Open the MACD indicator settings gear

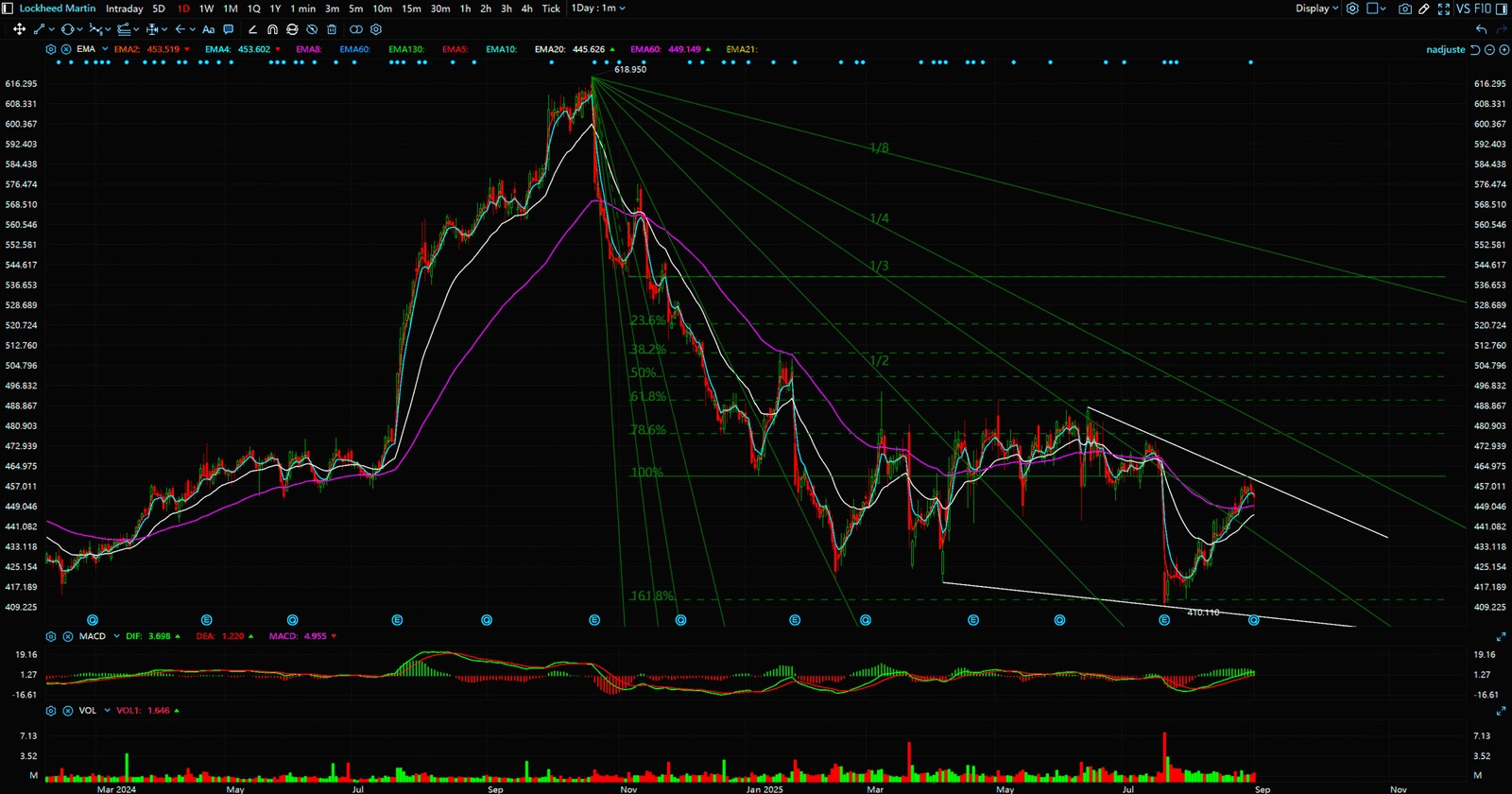pyautogui.click(x=51, y=636)
